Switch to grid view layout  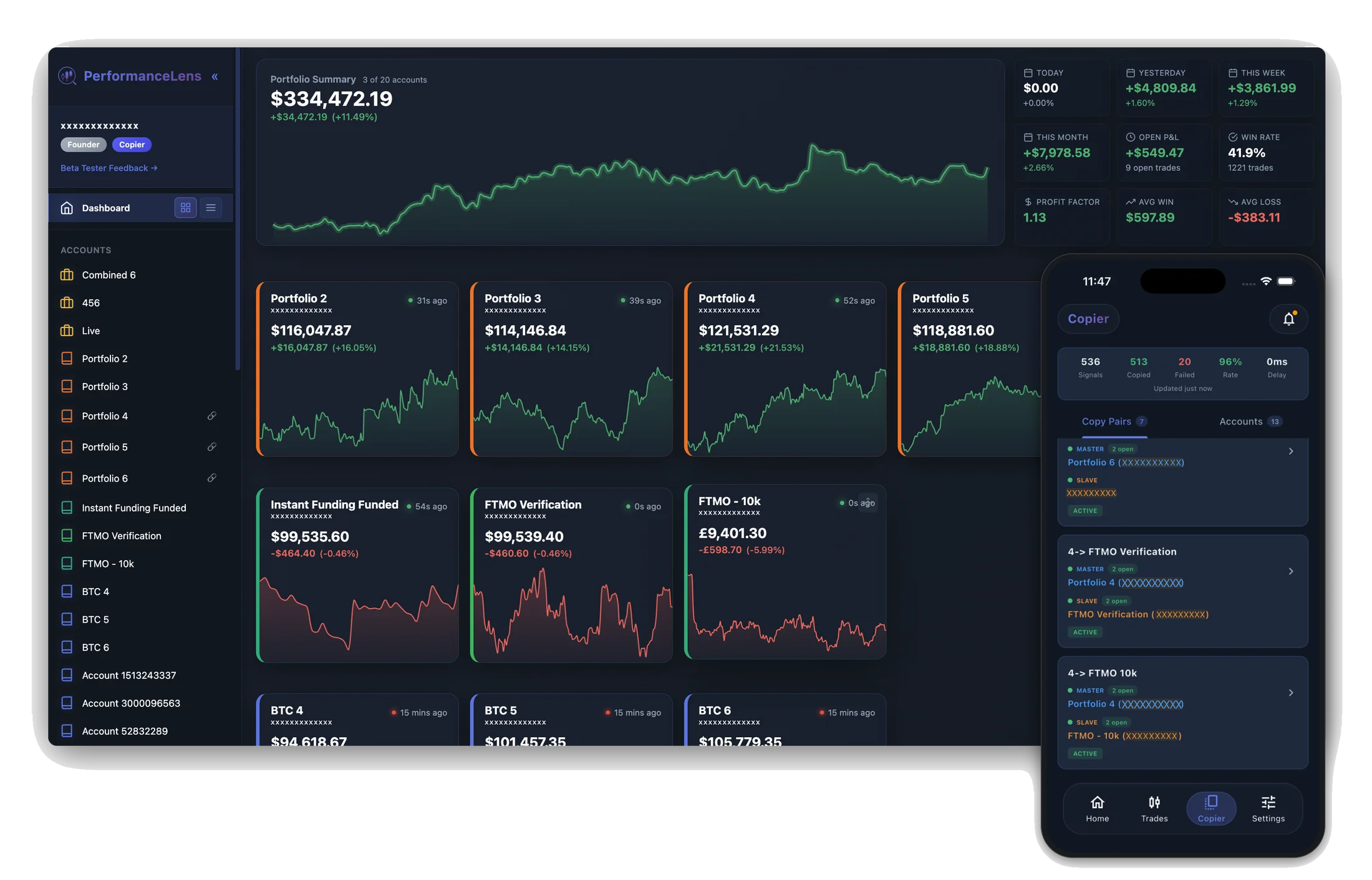pos(186,208)
